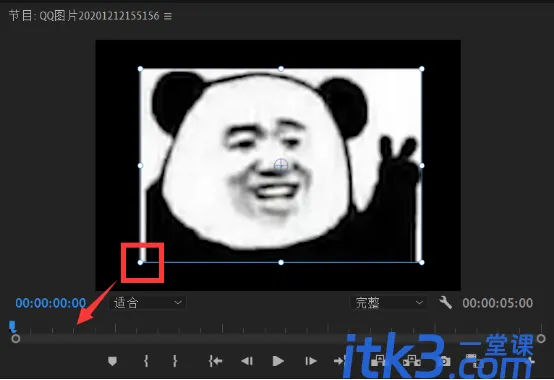Screen dimensions: 554x380
Task: Step forward one frame
Action: (x=311, y=361)
